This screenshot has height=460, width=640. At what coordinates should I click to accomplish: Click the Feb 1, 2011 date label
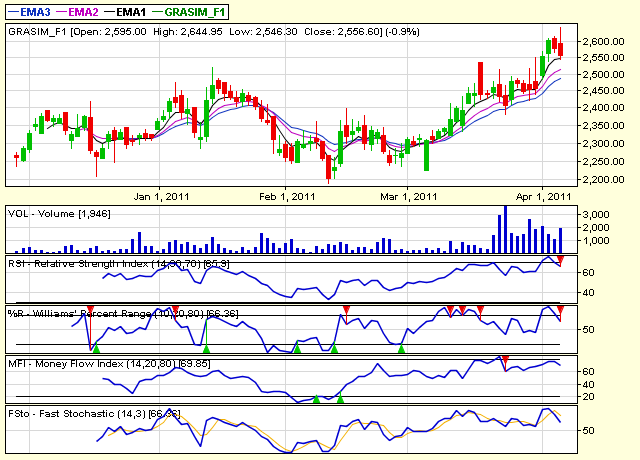tap(287, 197)
